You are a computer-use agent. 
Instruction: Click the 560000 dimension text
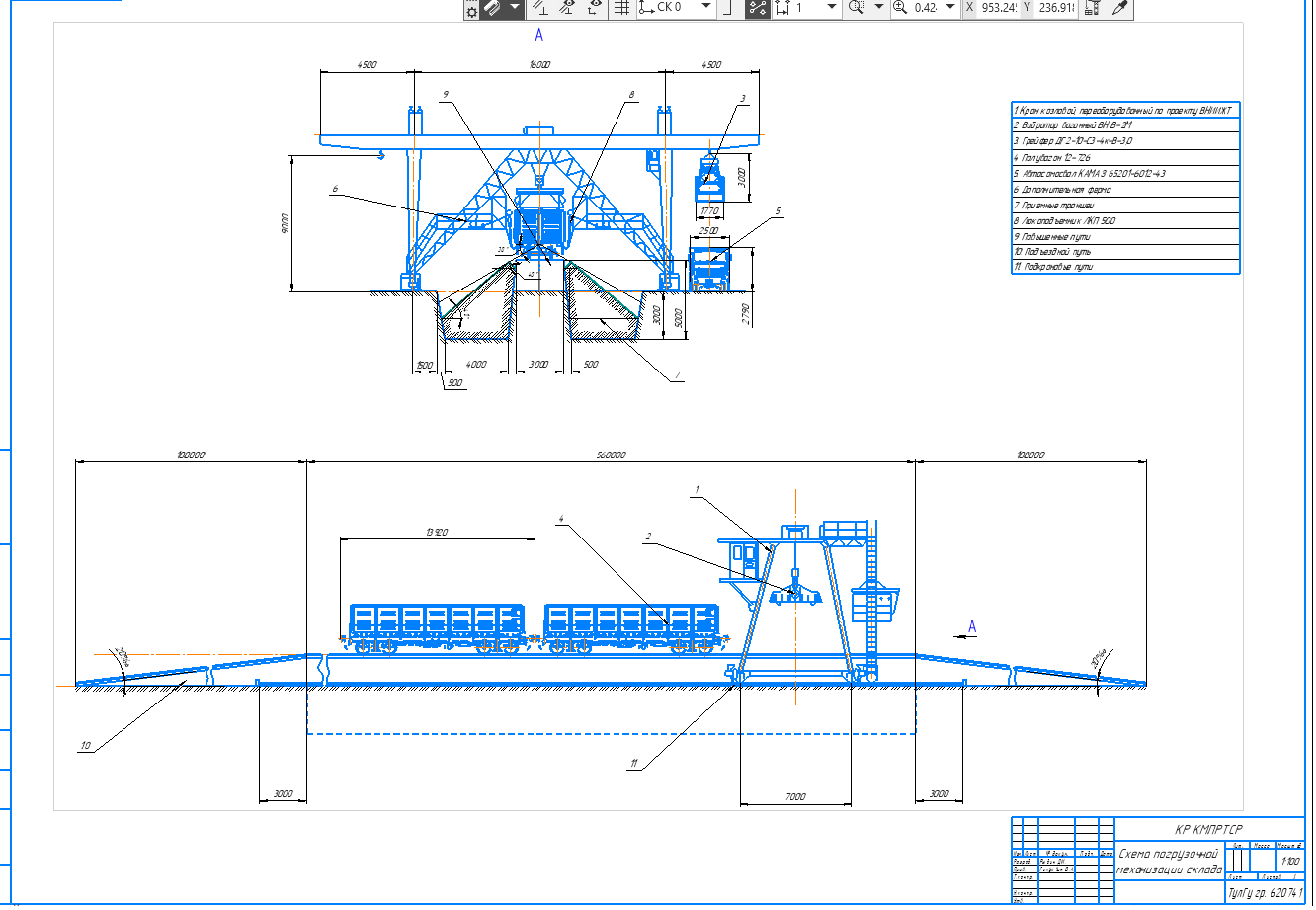612,455
